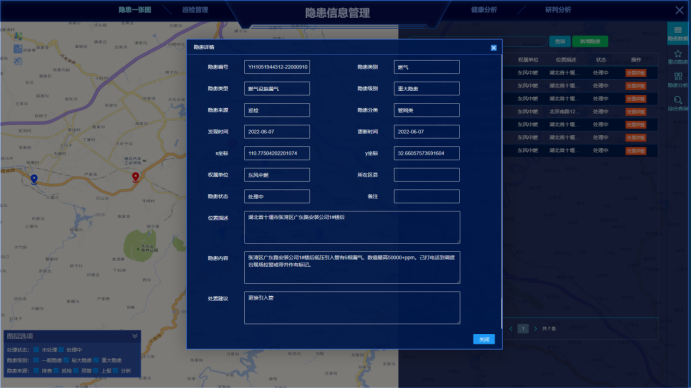The height and width of the screenshot is (389, 692).
Task: Switch to the 巡检管理 tab
Action: click(x=195, y=10)
